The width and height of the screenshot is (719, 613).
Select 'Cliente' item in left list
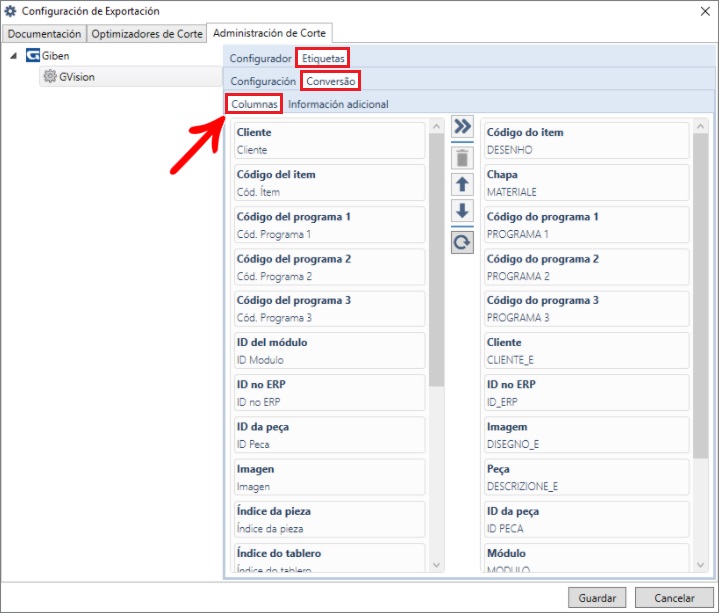pyautogui.click(x=329, y=141)
